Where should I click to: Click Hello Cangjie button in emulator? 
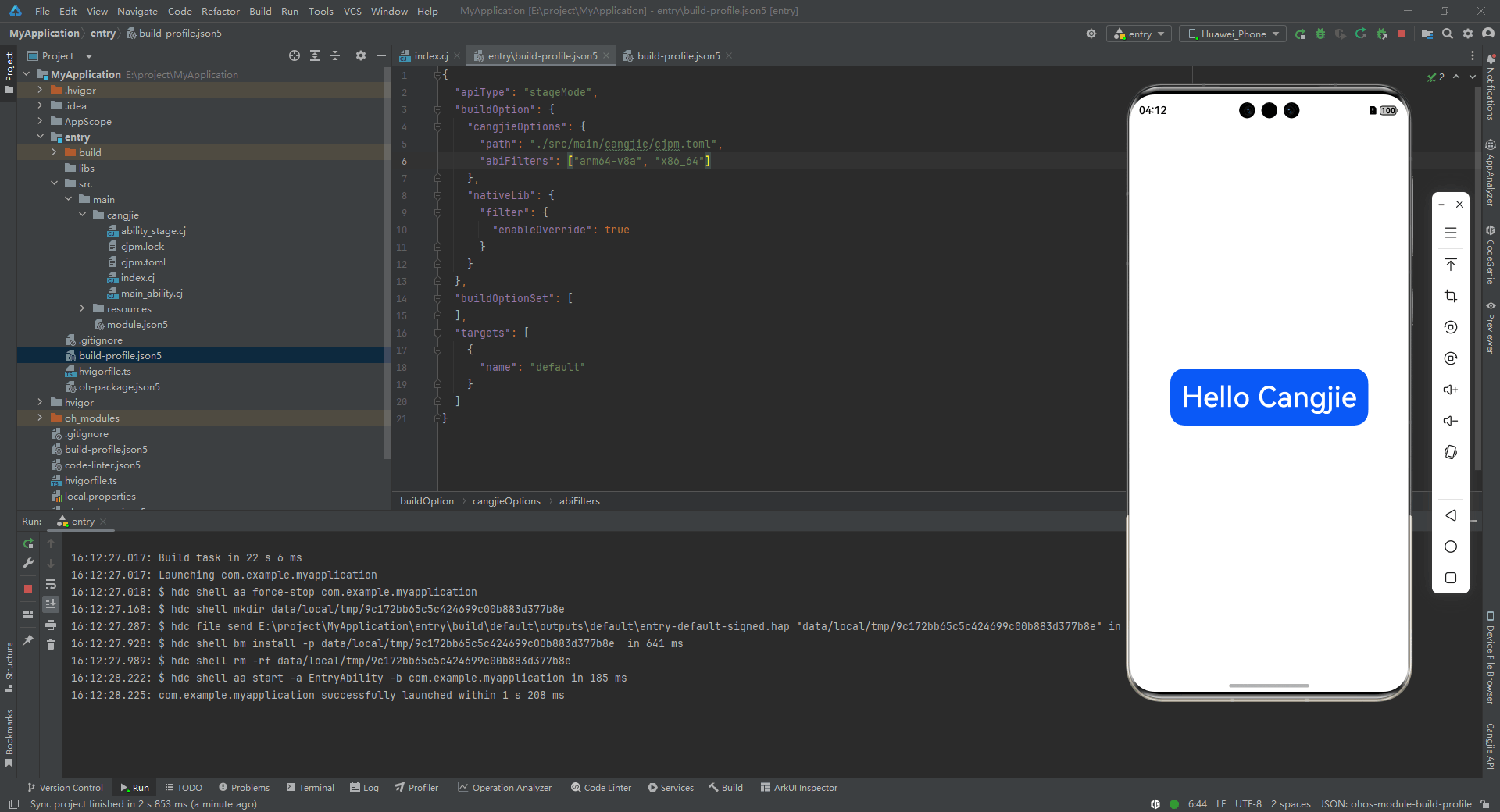point(1269,397)
